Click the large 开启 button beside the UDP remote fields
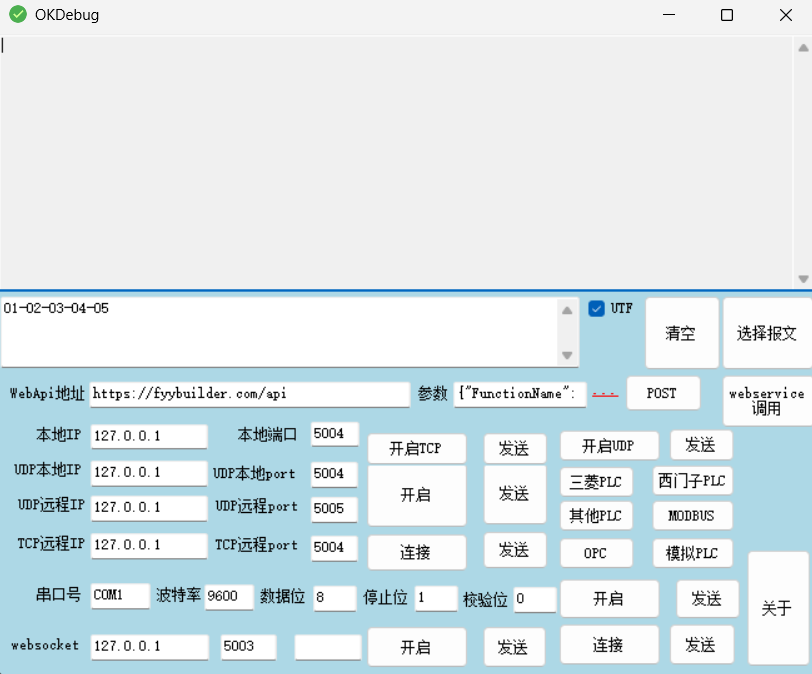The height and width of the screenshot is (674, 812). pos(416,495)
